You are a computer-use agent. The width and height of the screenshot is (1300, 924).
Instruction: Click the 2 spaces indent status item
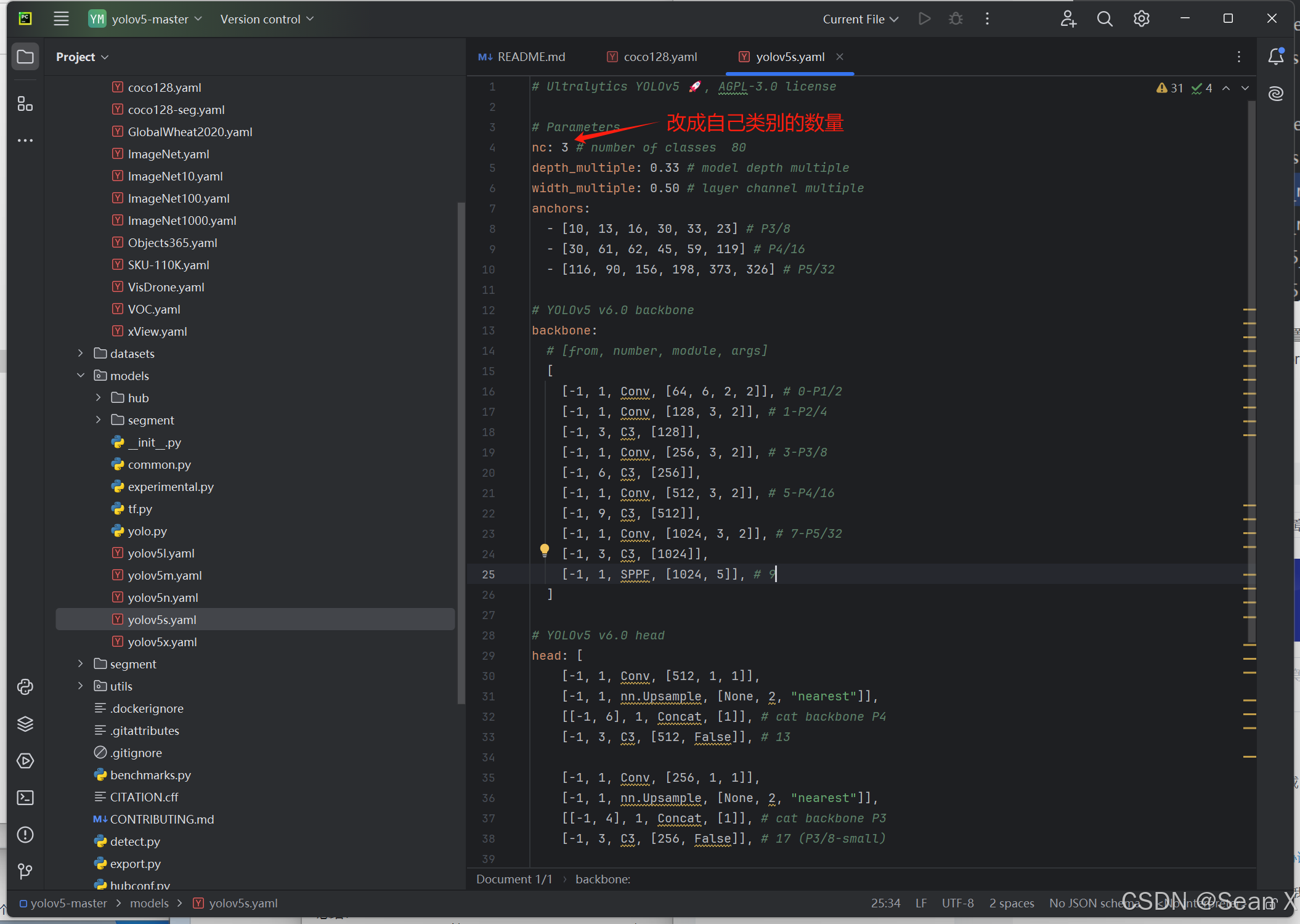point(1012,903)
